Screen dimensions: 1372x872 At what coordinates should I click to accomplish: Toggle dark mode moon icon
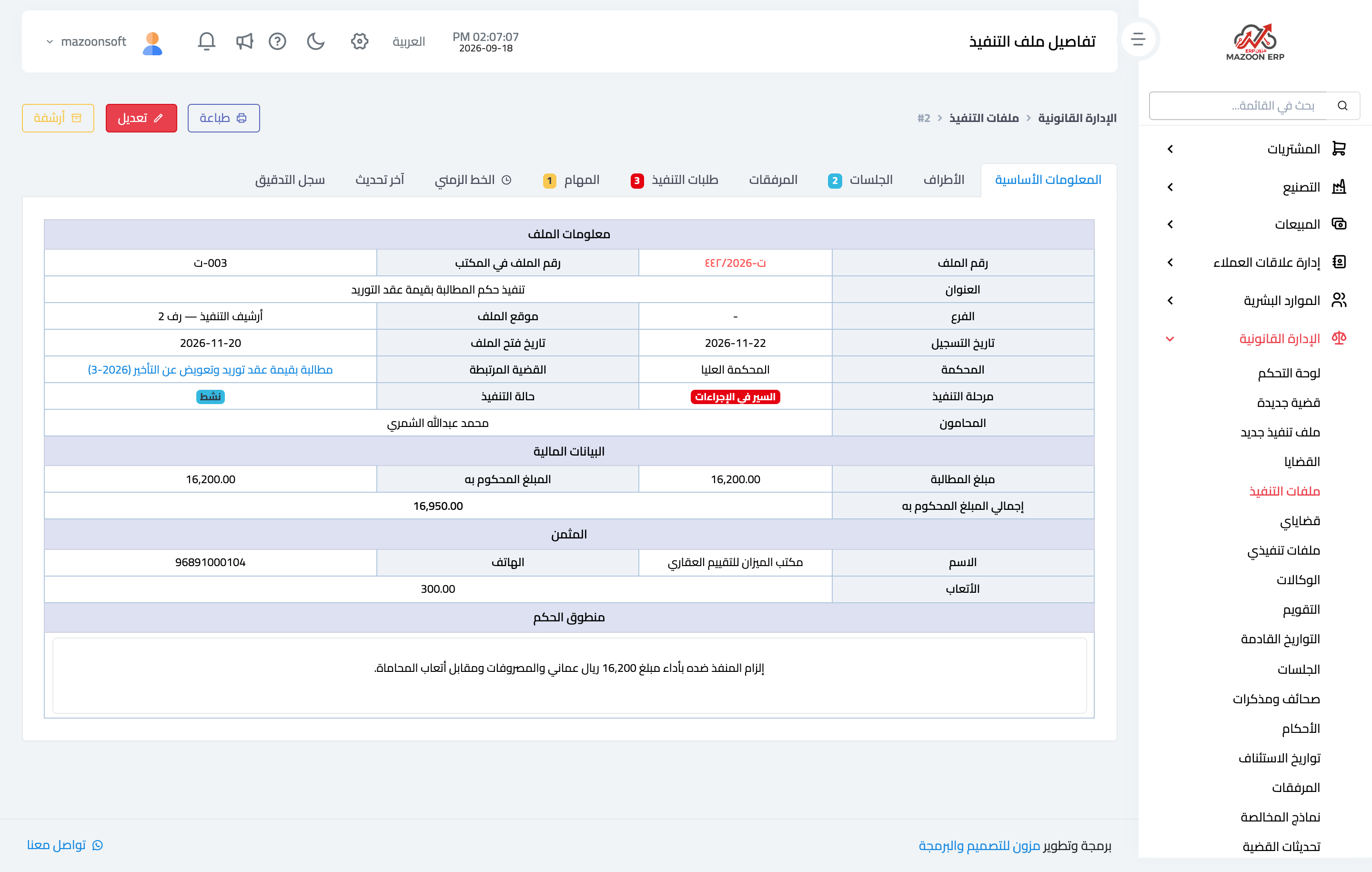(316, 41)
